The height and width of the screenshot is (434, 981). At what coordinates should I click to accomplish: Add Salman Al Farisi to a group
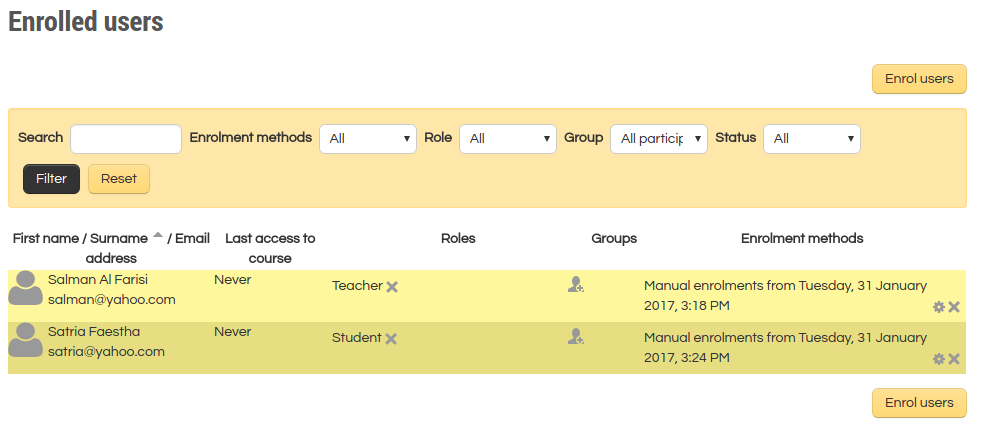[575, 285]
